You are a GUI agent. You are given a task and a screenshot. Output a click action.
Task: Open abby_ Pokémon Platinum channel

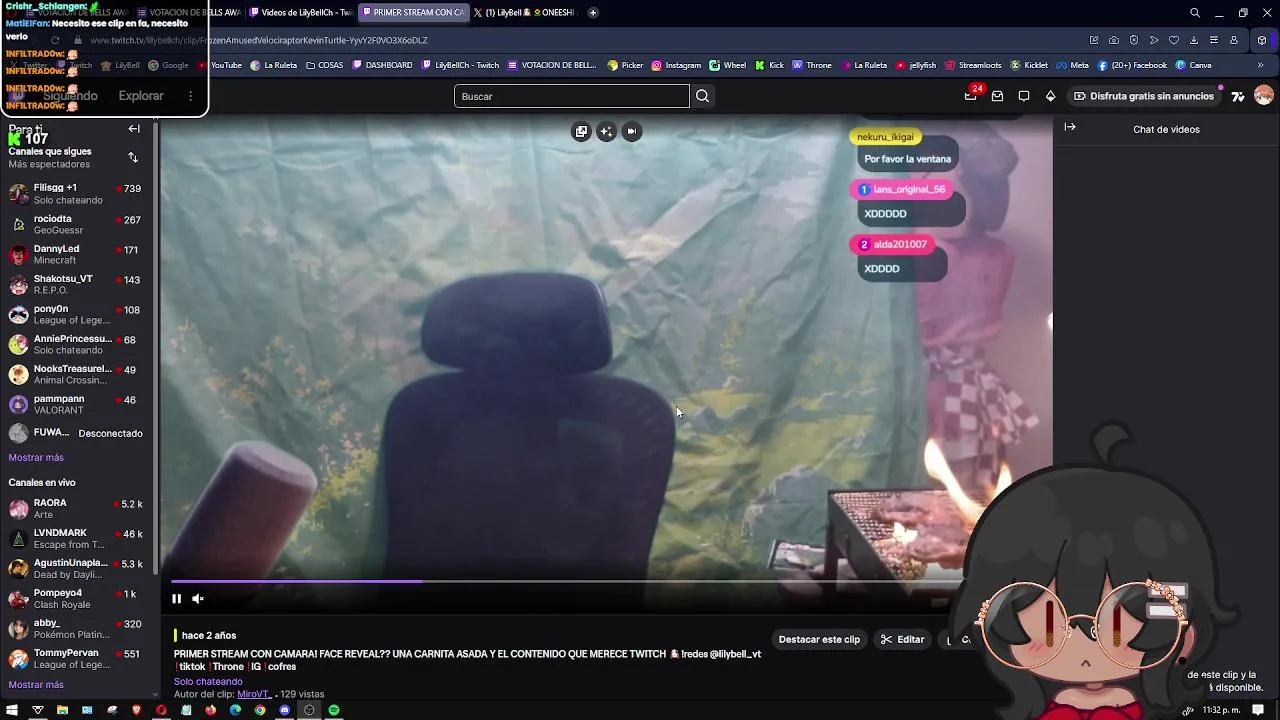(x=76, y=629)
